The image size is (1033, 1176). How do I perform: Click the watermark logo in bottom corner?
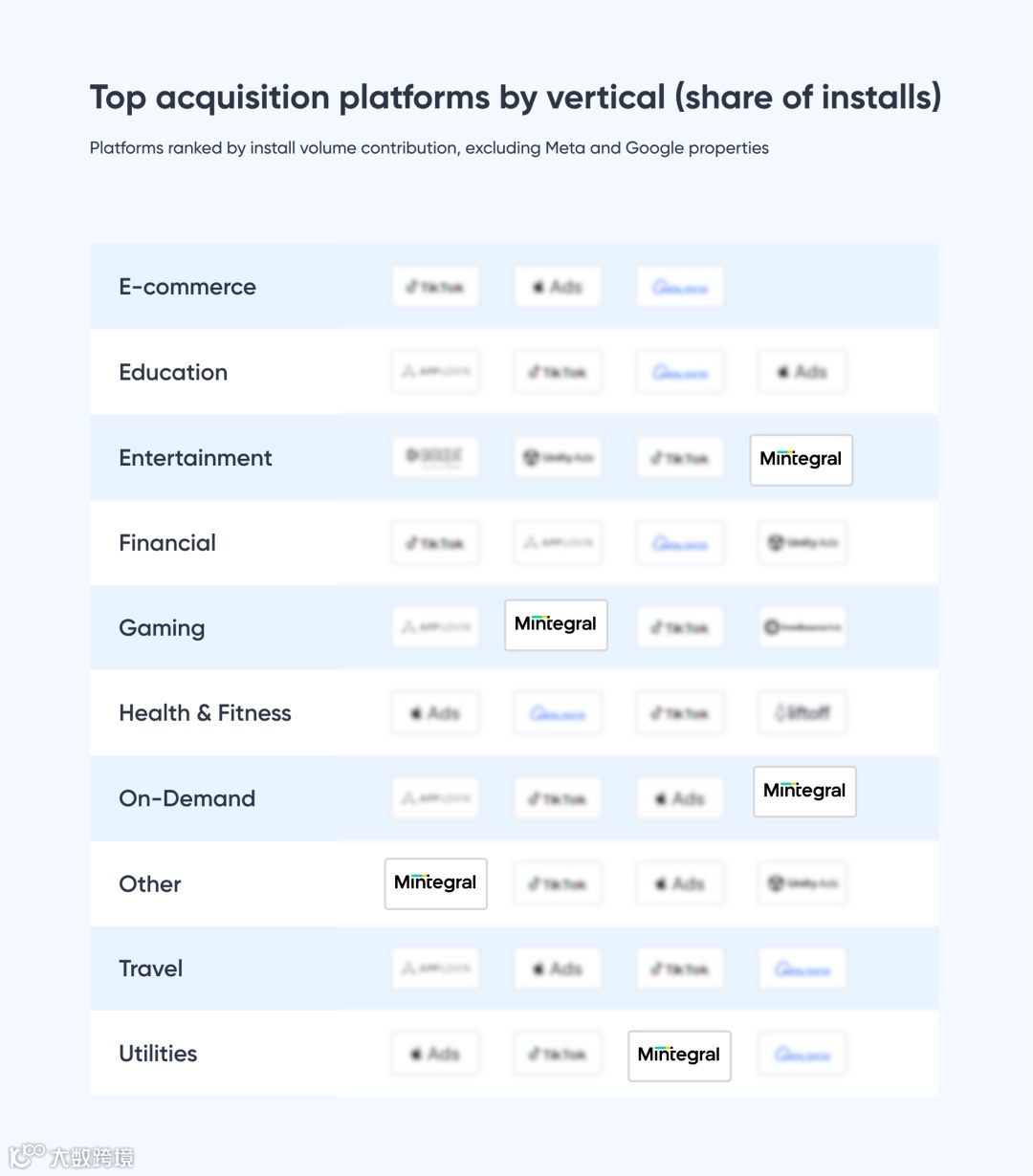pos(71,1156)
